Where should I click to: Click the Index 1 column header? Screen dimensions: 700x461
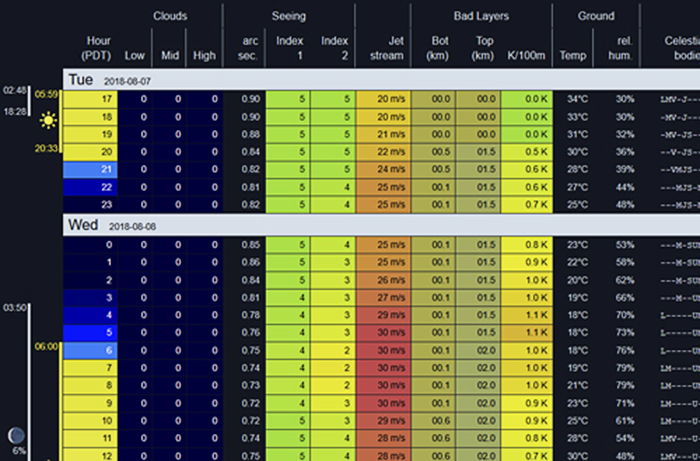(x=290, y=48)
